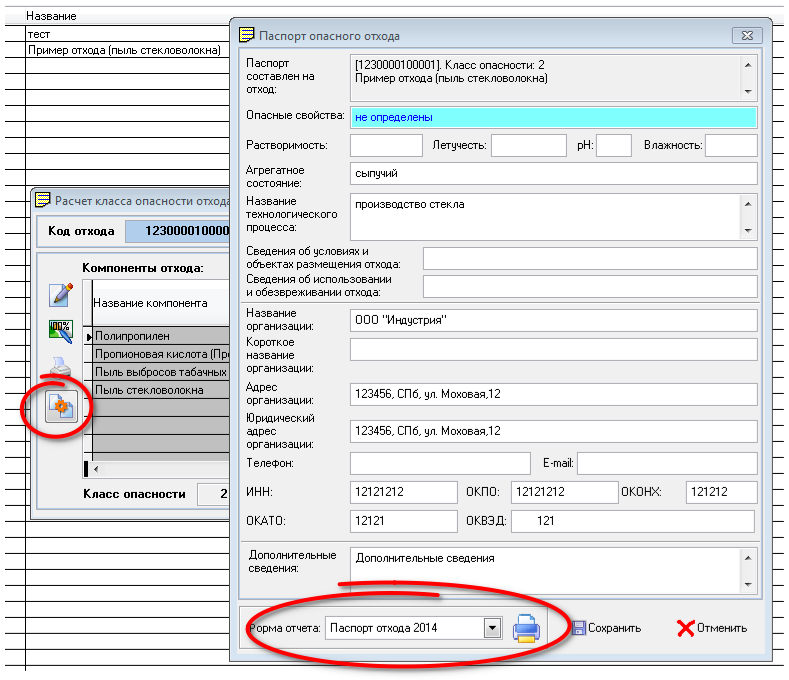Click the Паспорт опасного отхода title icon
The height and width of the screenshot is (680, 789).
pos(246,35)
